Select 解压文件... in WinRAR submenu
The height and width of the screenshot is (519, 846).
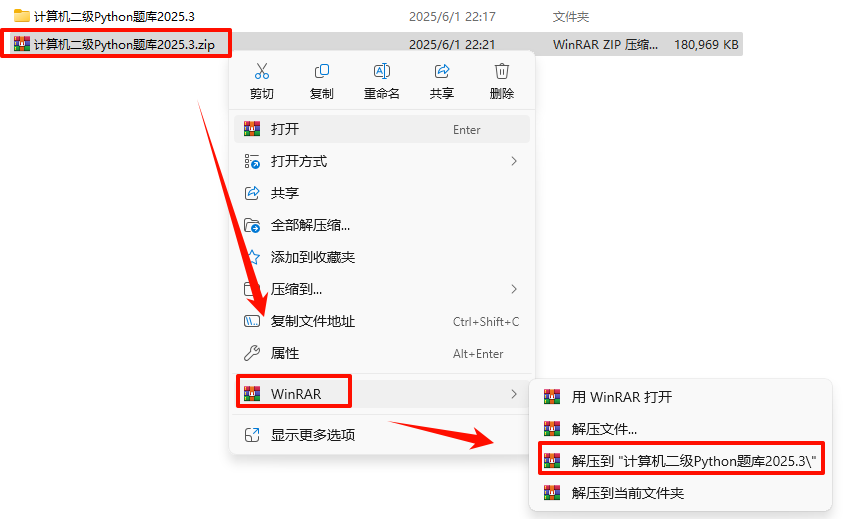click(x=681, y=429)
